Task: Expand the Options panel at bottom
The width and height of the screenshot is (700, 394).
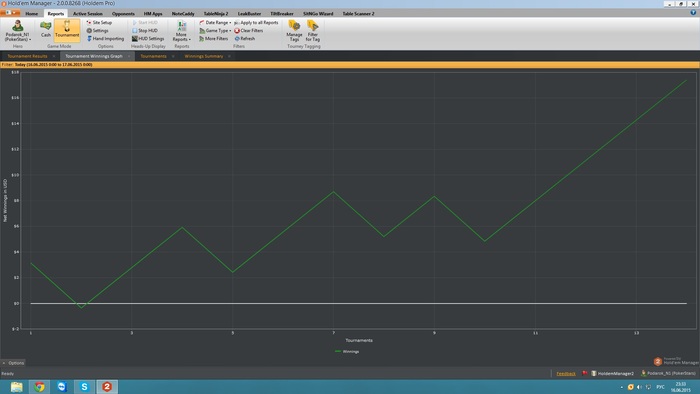Action: tap(13, 363)
